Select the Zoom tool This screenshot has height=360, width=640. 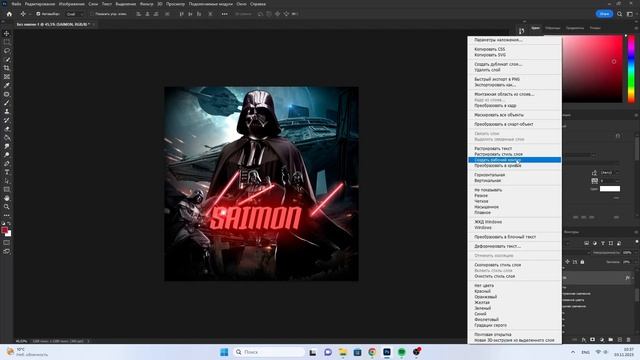(x=7, y=207)
